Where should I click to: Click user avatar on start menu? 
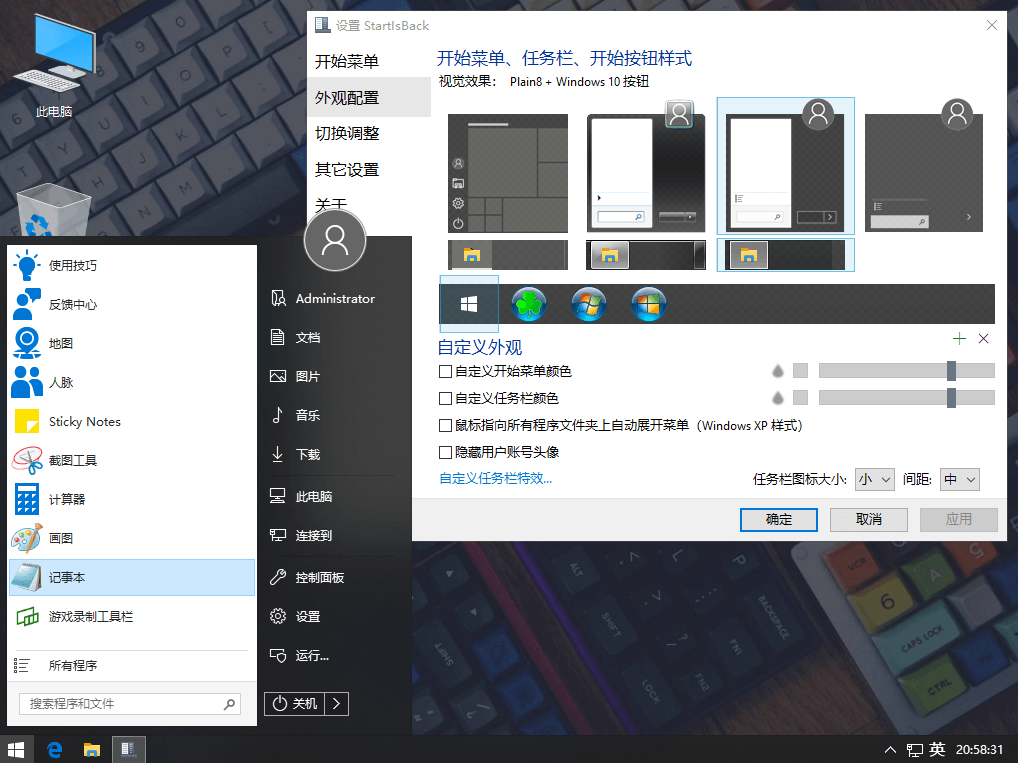coord(335,240)
